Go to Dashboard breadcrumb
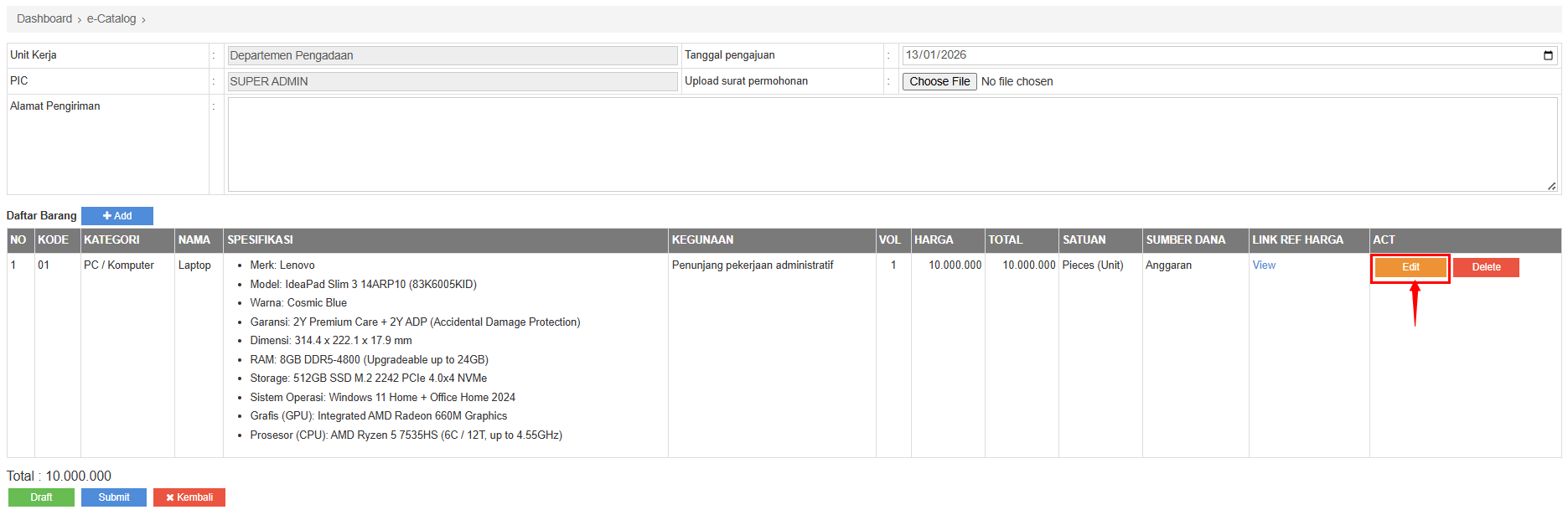 pyautogui.click(x=44, y=19)
